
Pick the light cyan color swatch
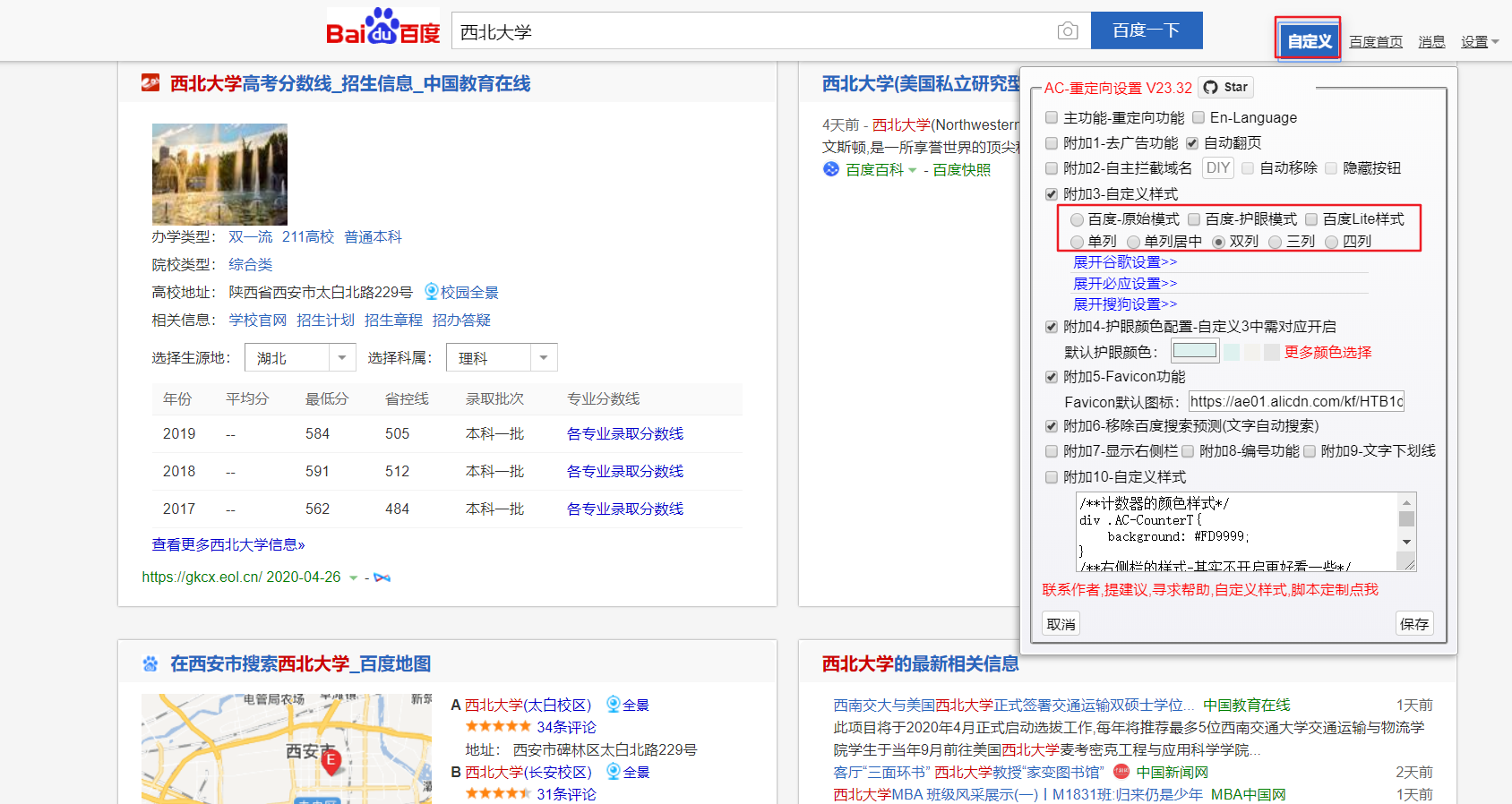tap(1232, 352)
